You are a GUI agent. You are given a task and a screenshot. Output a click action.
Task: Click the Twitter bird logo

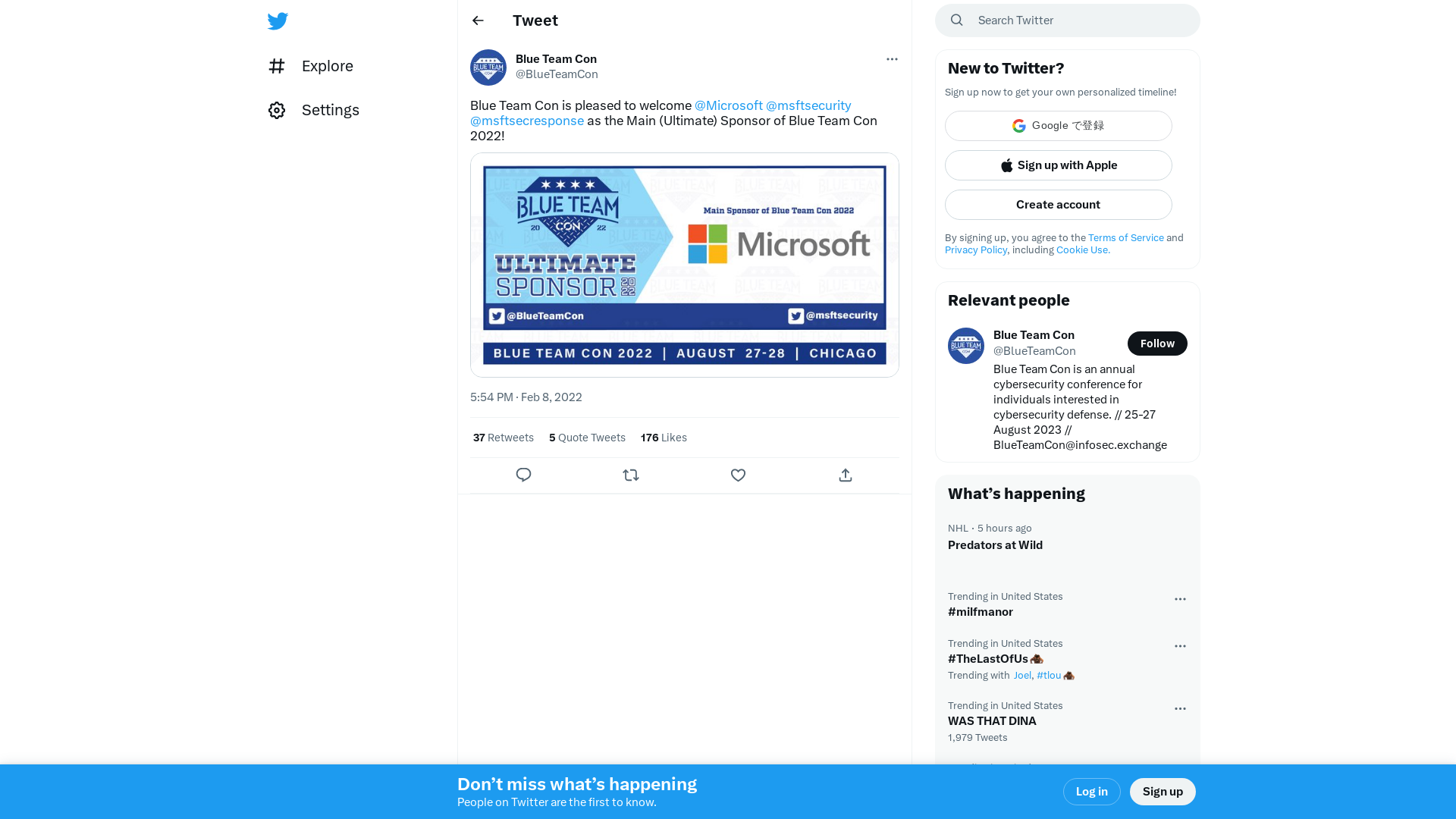pyautogui.click(x=278, y=21)
